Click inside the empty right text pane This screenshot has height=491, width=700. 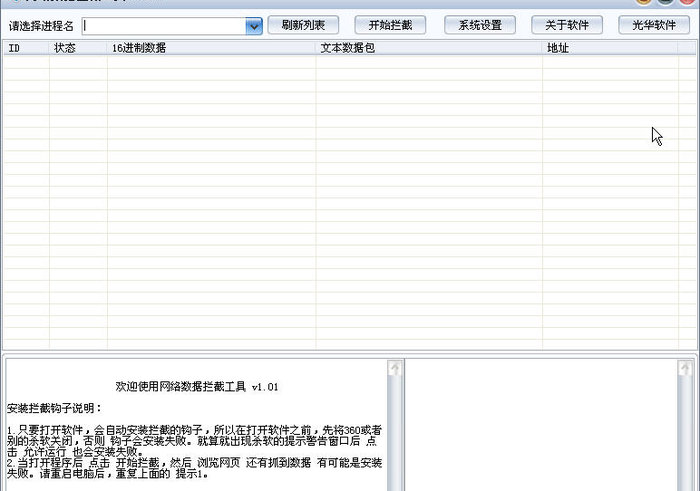pos(542,425)
